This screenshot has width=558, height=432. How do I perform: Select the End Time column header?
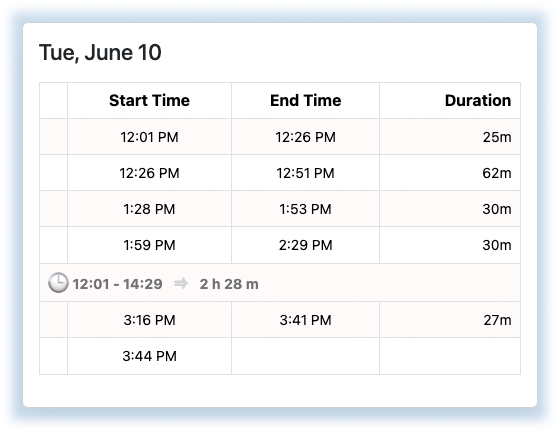point(305,100)
